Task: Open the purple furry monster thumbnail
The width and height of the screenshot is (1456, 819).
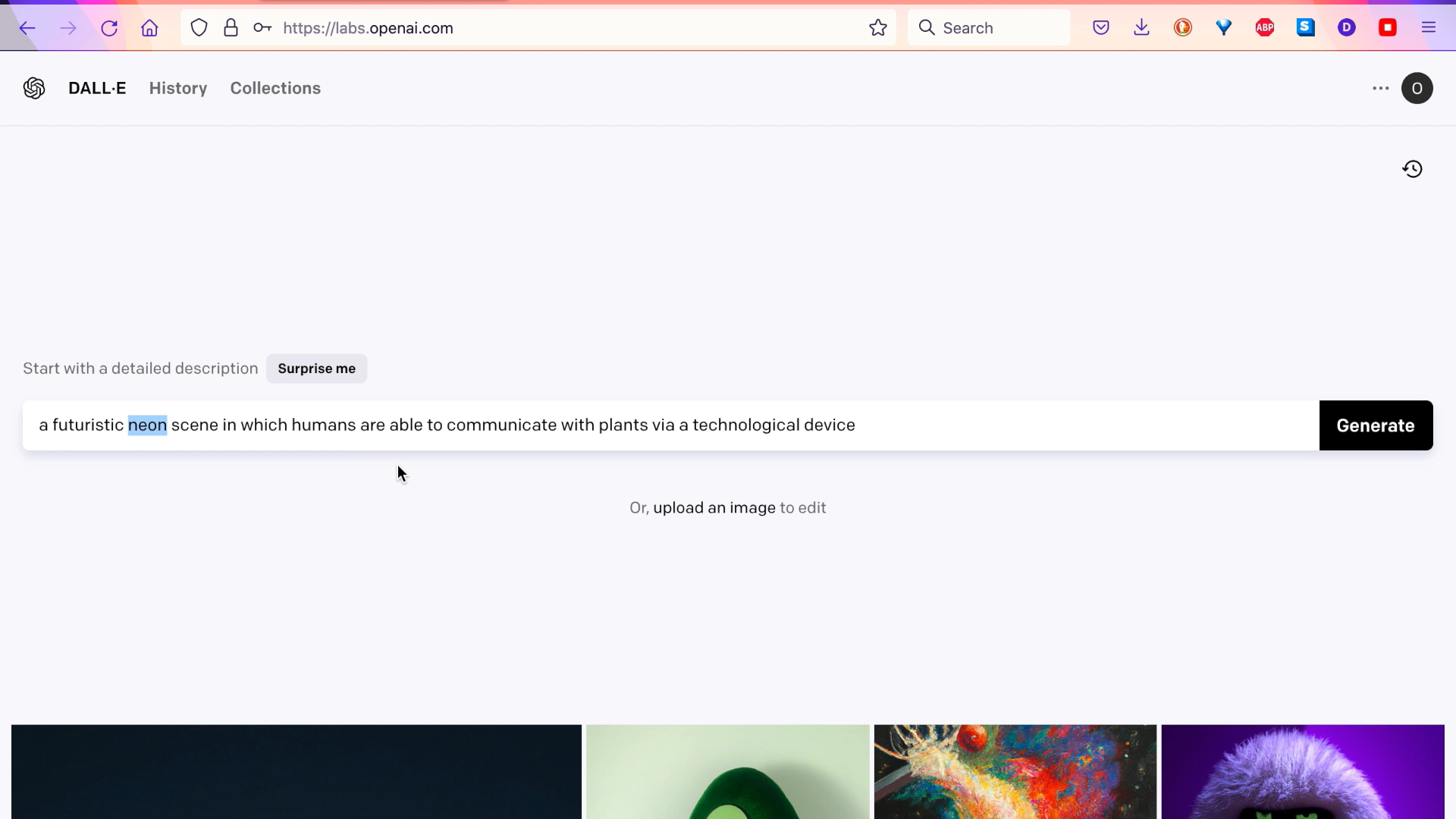Action: tap(1302, 771)
